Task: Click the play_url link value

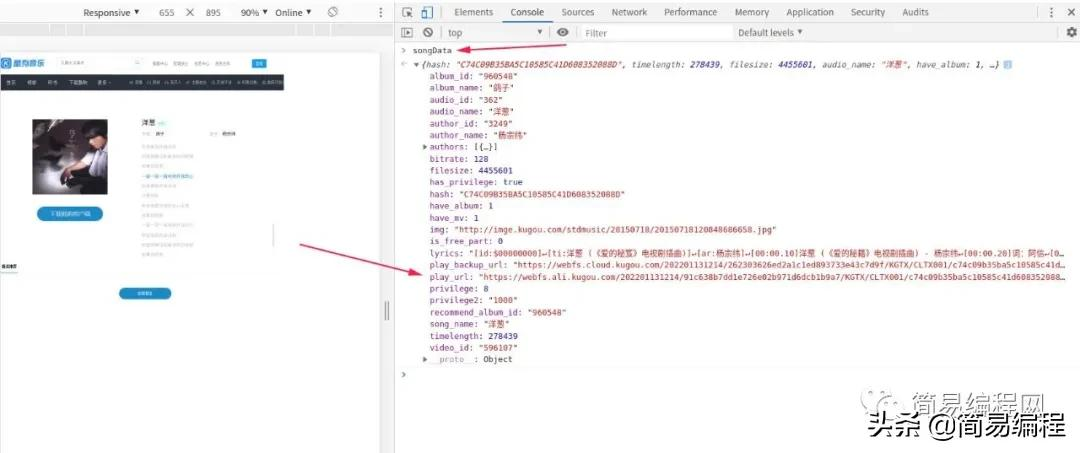Action: pos(771,277)
